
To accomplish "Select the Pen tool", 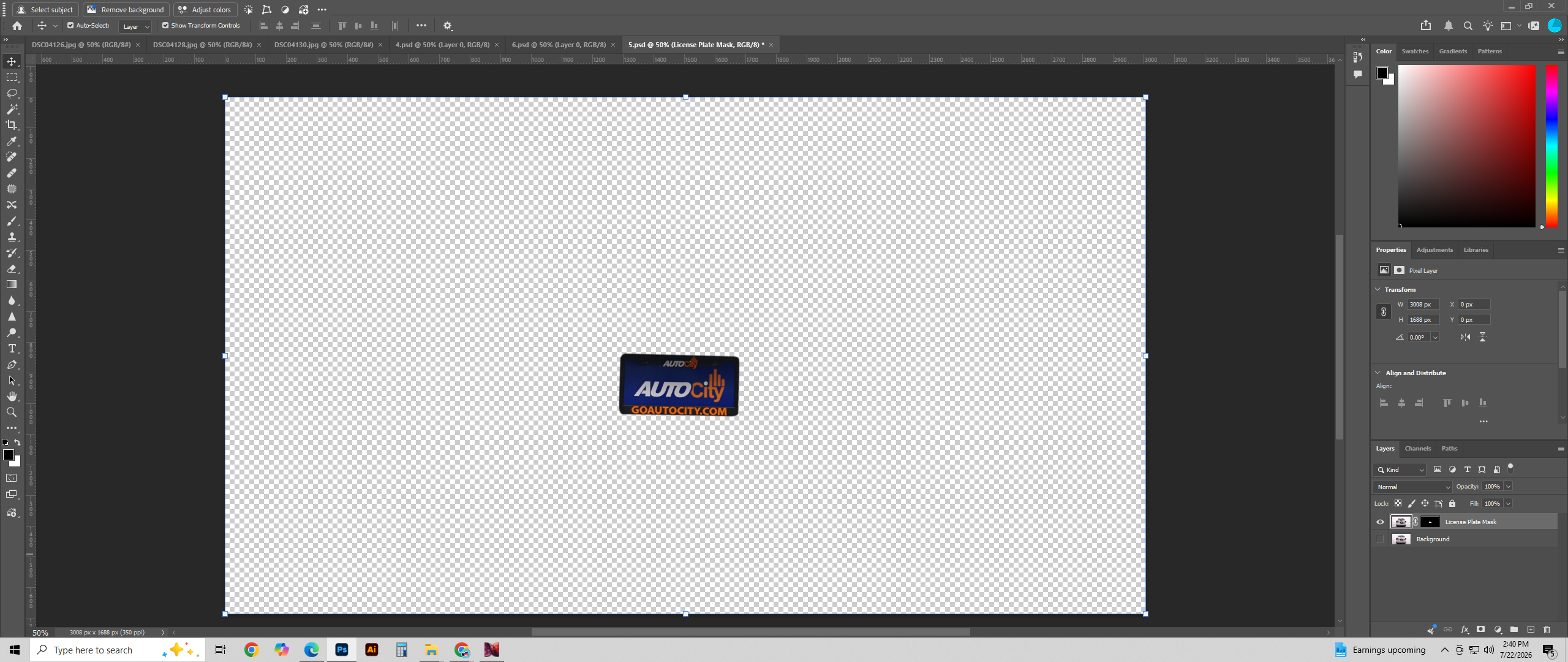I will (x=12, y=364).
